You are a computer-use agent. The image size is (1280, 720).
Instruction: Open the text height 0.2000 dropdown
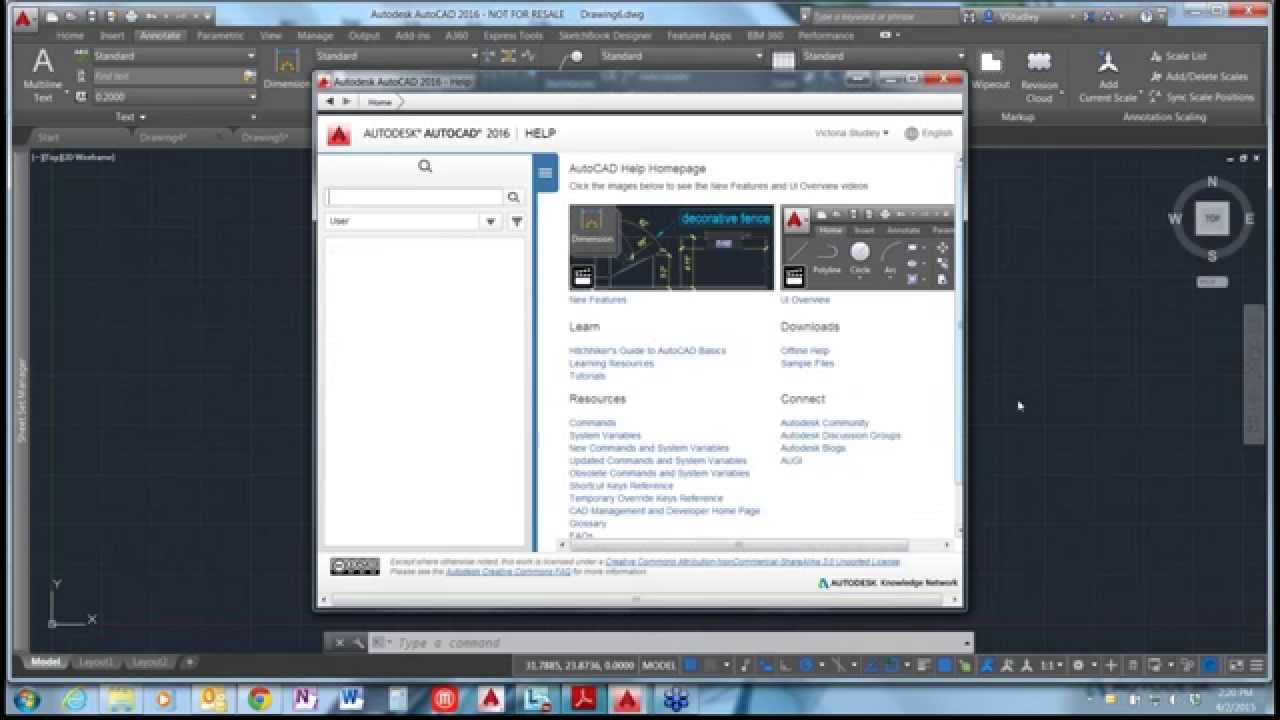250,97
